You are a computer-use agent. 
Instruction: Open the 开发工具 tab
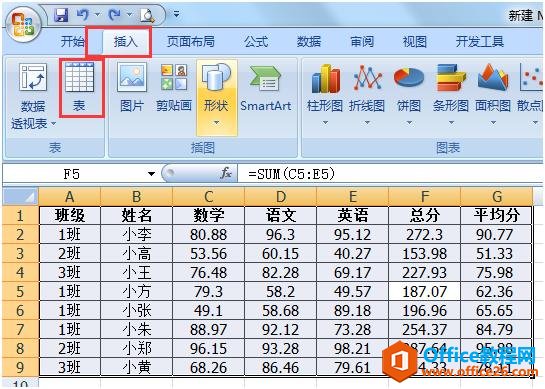coord(480,42)
